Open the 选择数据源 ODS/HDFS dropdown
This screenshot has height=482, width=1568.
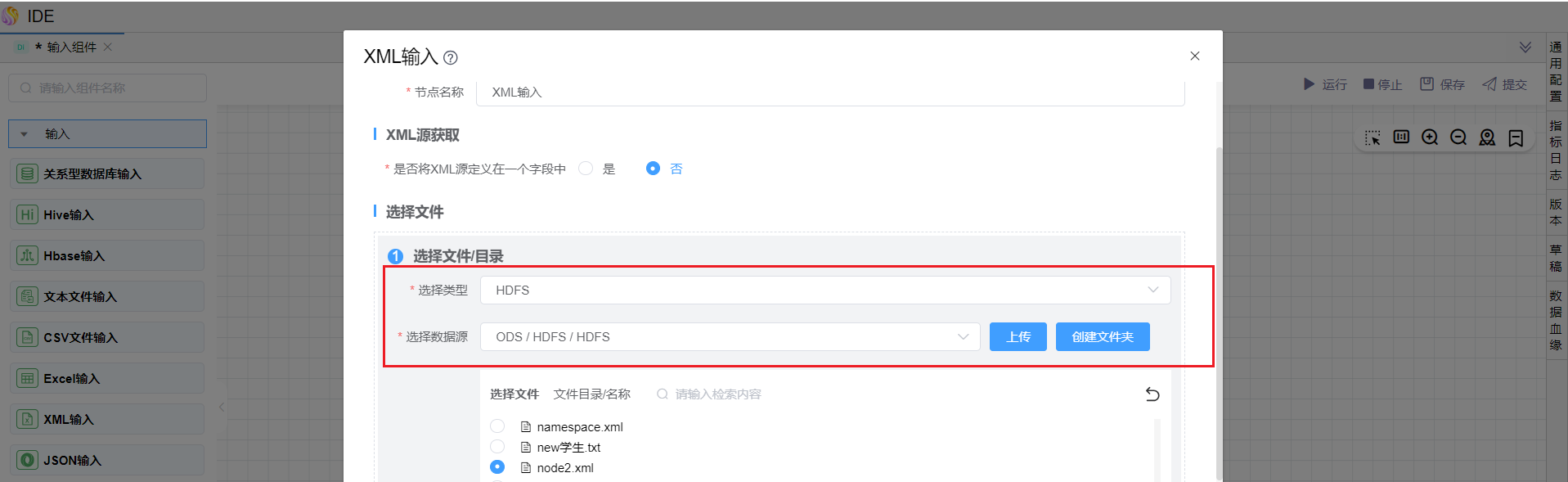pos(730,337)
